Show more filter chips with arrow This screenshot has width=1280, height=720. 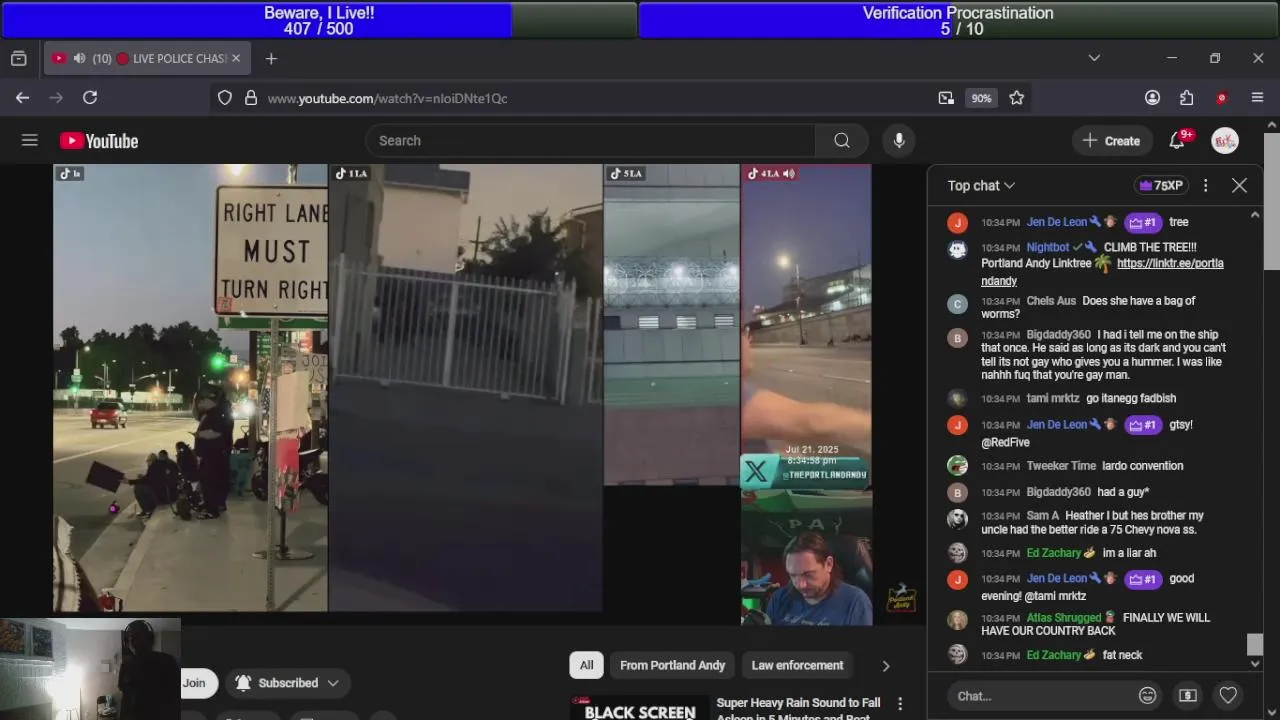pyautogui.click(x=885, y=665)
